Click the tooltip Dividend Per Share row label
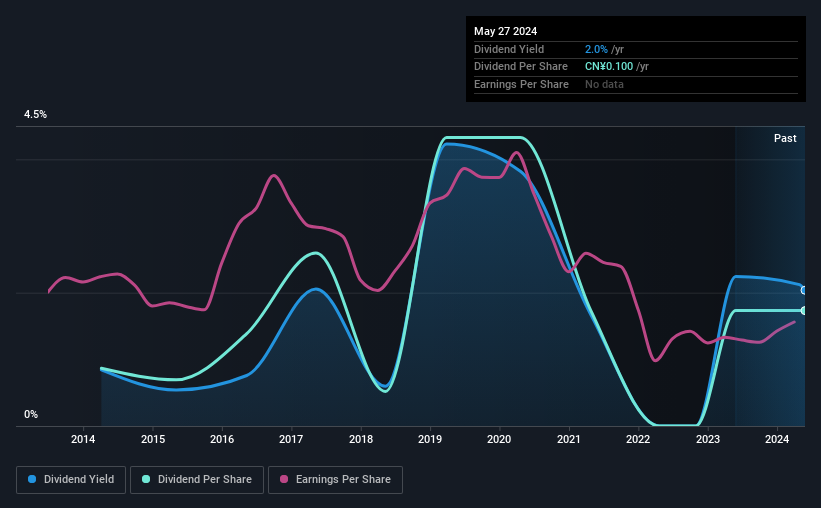Viewport: 821px width, 508px height. point(520,67)
